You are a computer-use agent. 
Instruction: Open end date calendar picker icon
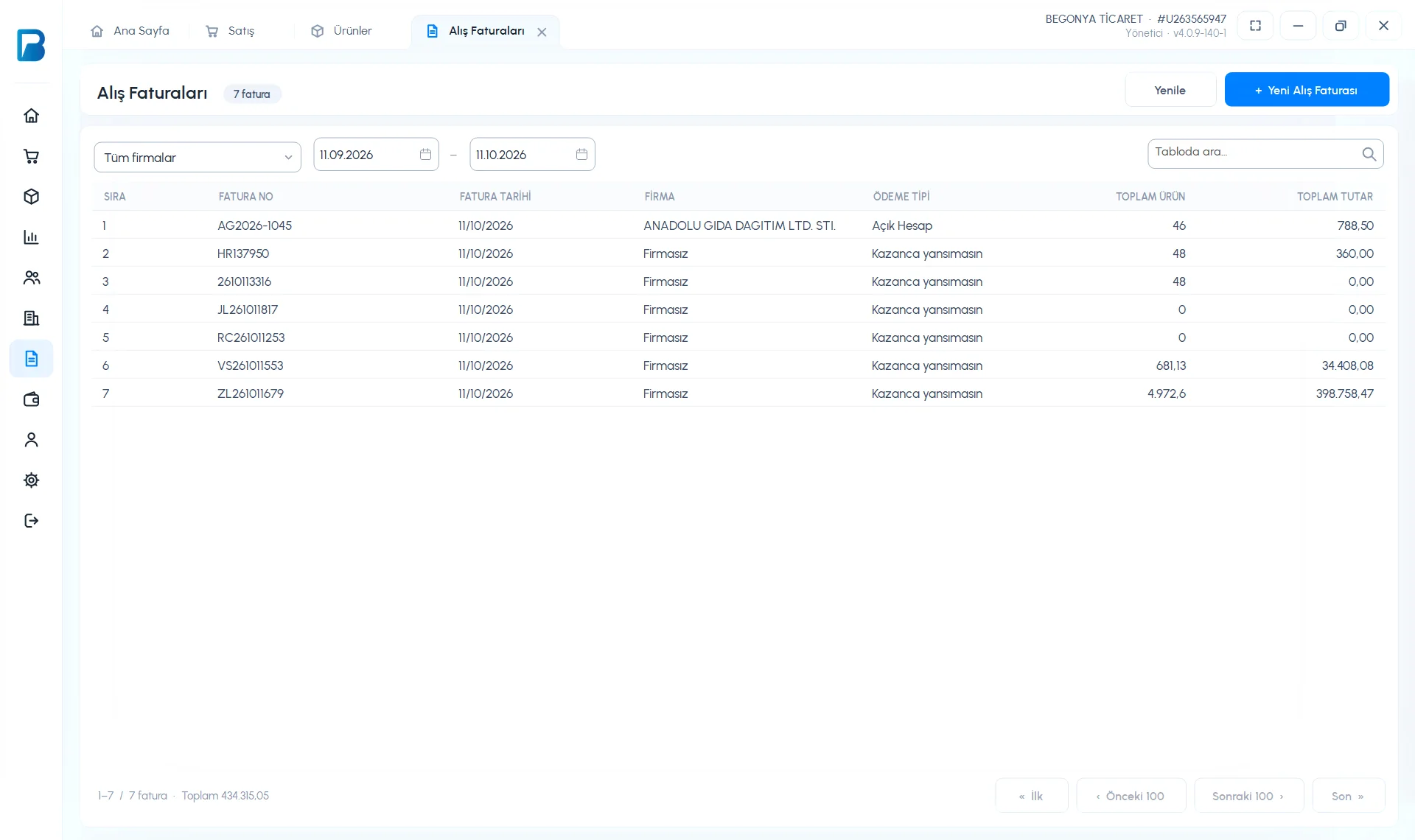point(581,154)
